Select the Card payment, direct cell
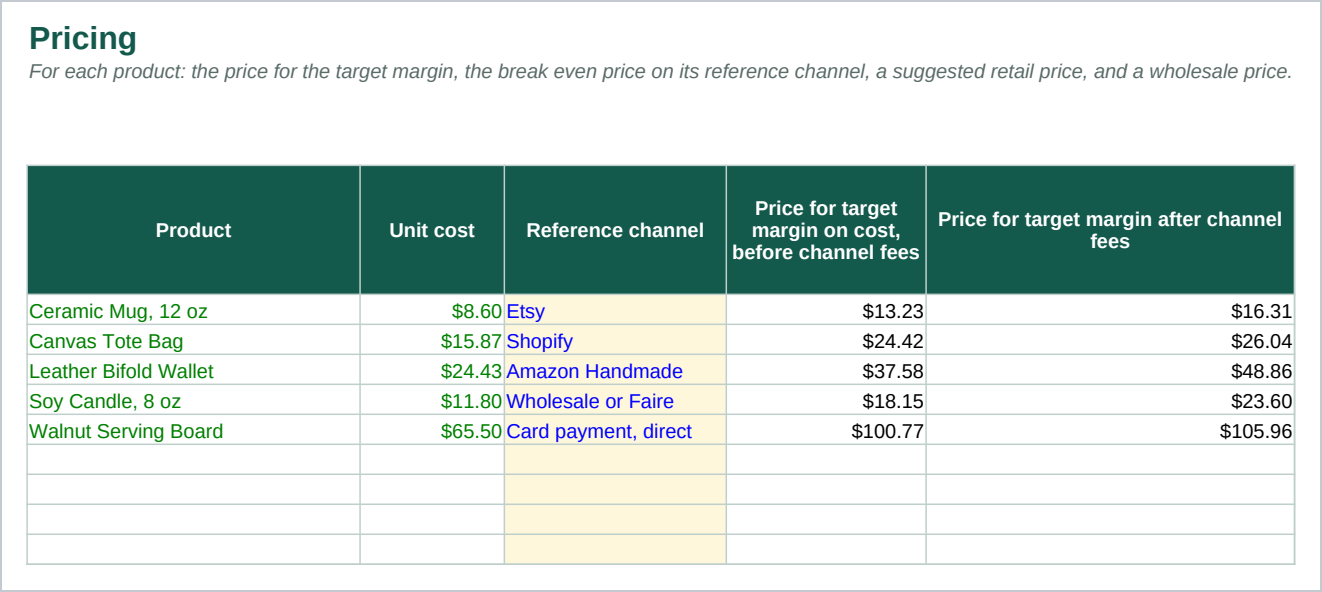This screenshot has height=592, width=1322. 615,430
